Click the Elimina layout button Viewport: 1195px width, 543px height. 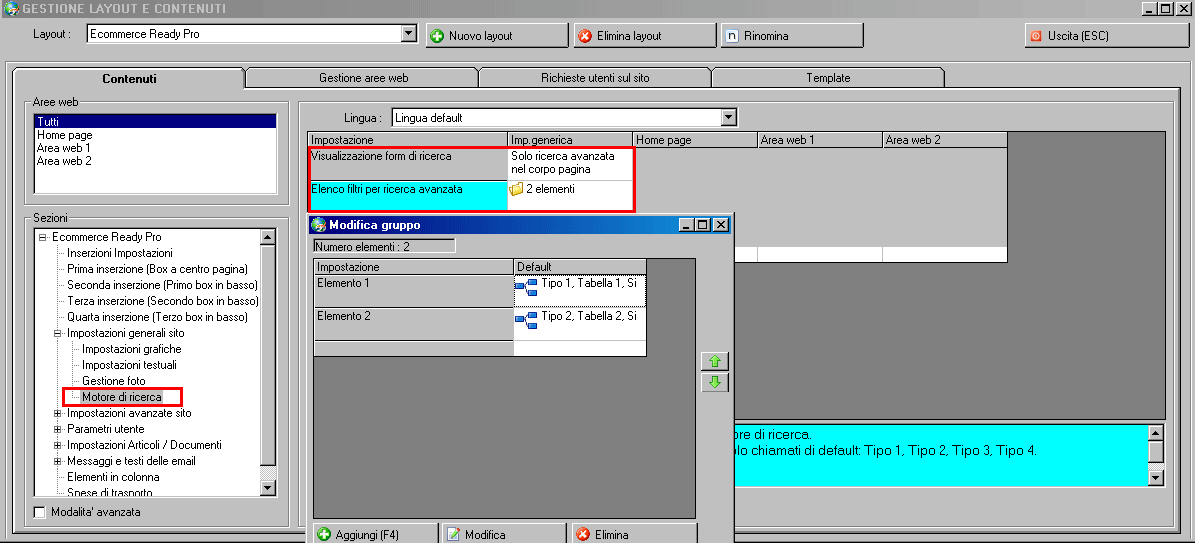pos(645,36)
